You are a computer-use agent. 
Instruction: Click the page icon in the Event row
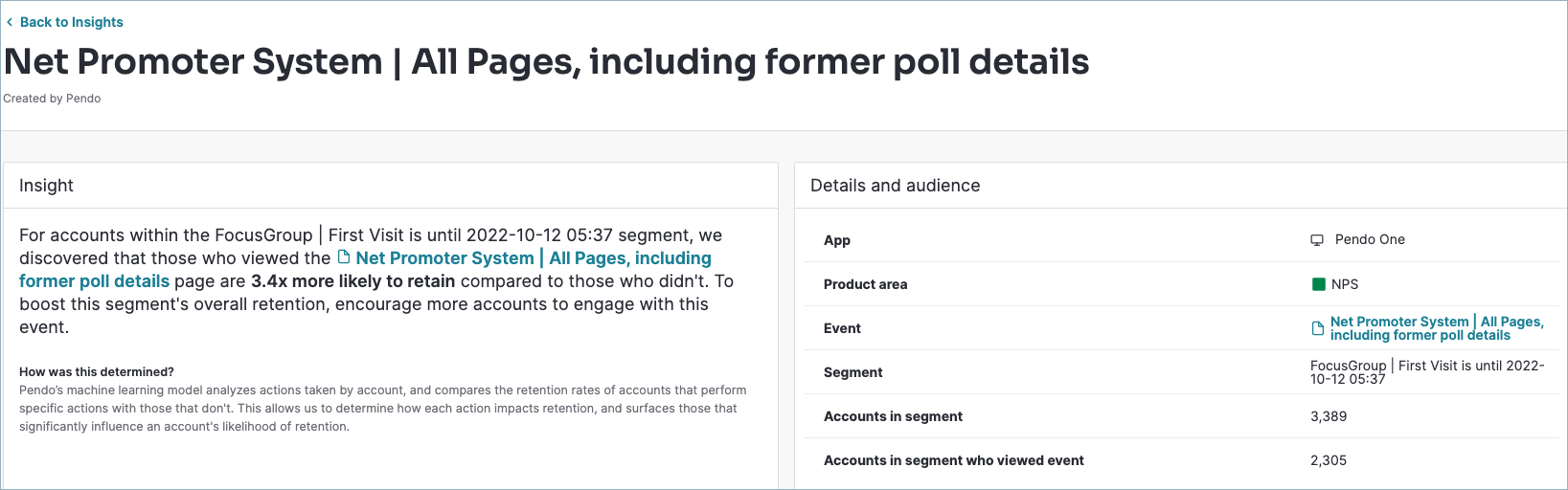pyautogui.click(x=1318, y=328)
